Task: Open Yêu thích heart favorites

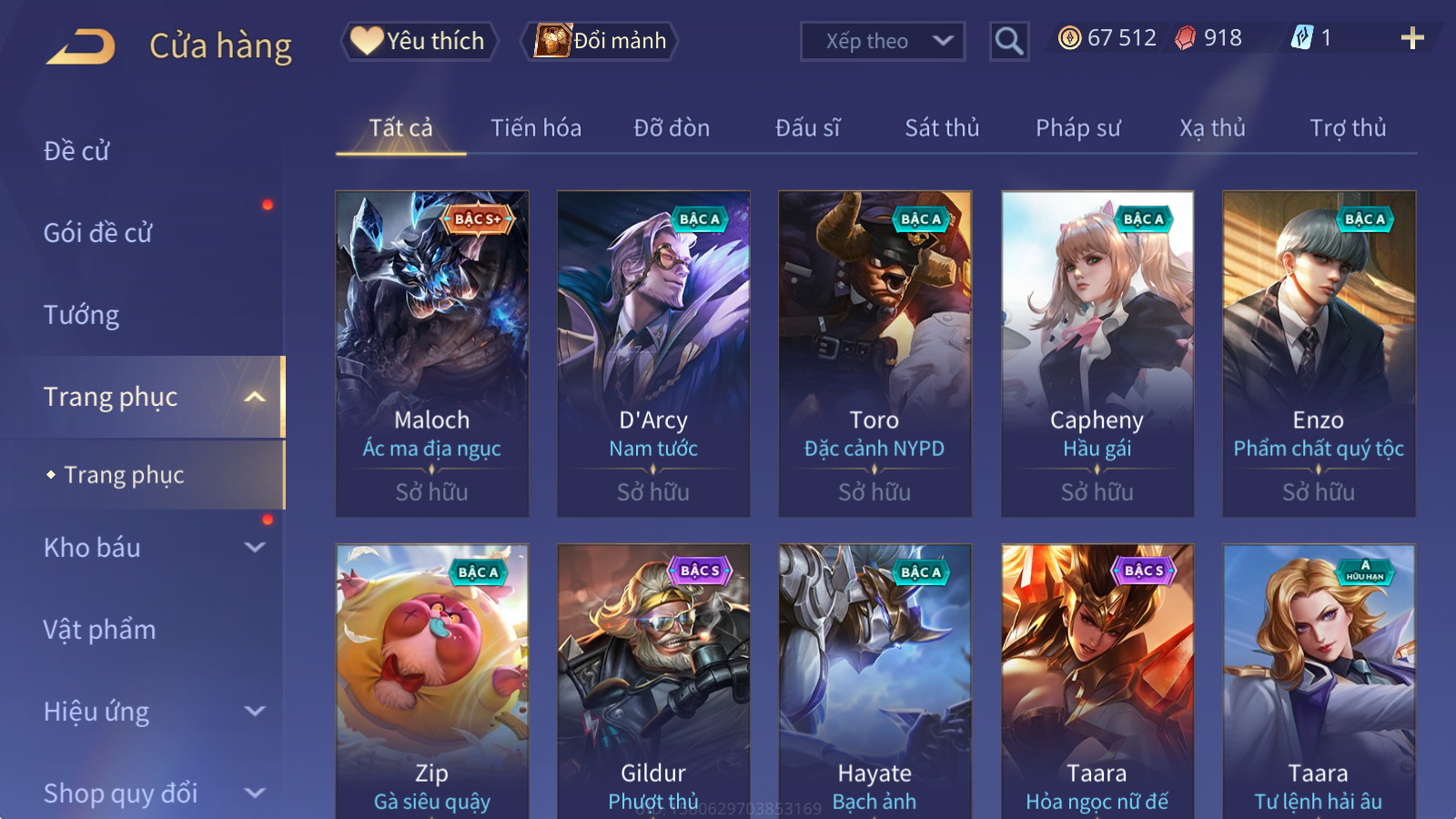Action: coord(419,41)
